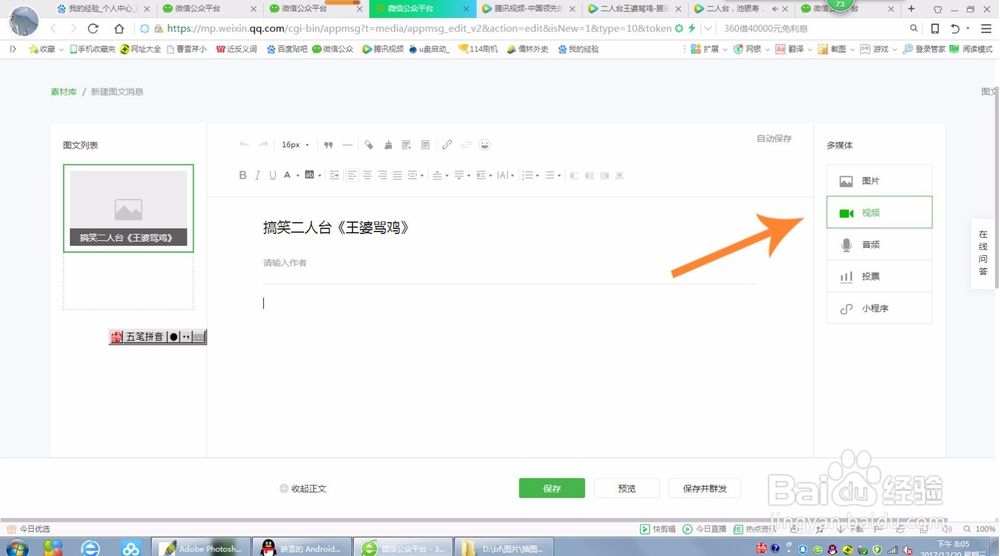Insert a blockquote with the quote icon
Screen dimensions: 1000x556
point(328,145)
